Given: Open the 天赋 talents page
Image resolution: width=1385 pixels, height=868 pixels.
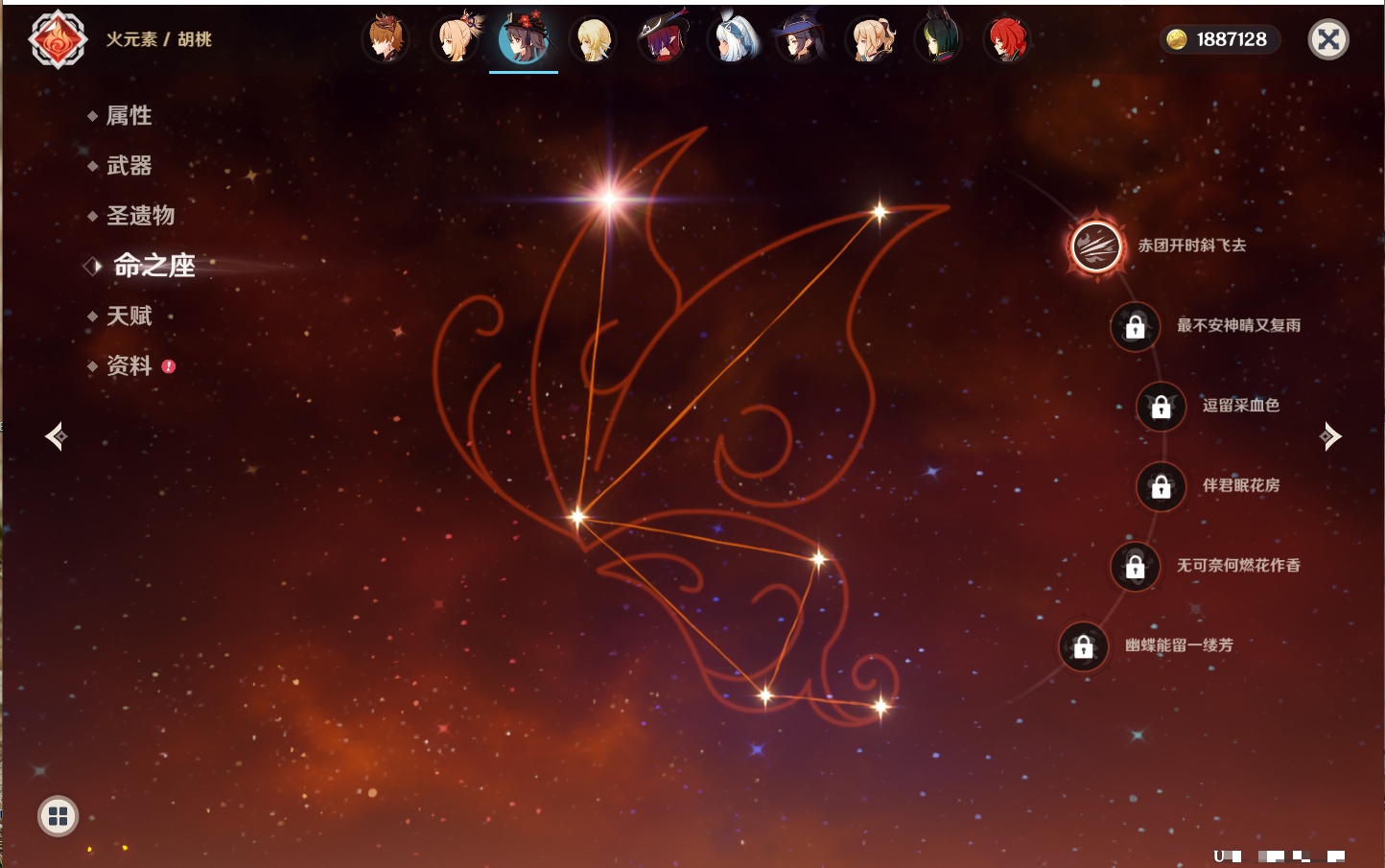Looking at the screenshot, I should coord(129,316).
